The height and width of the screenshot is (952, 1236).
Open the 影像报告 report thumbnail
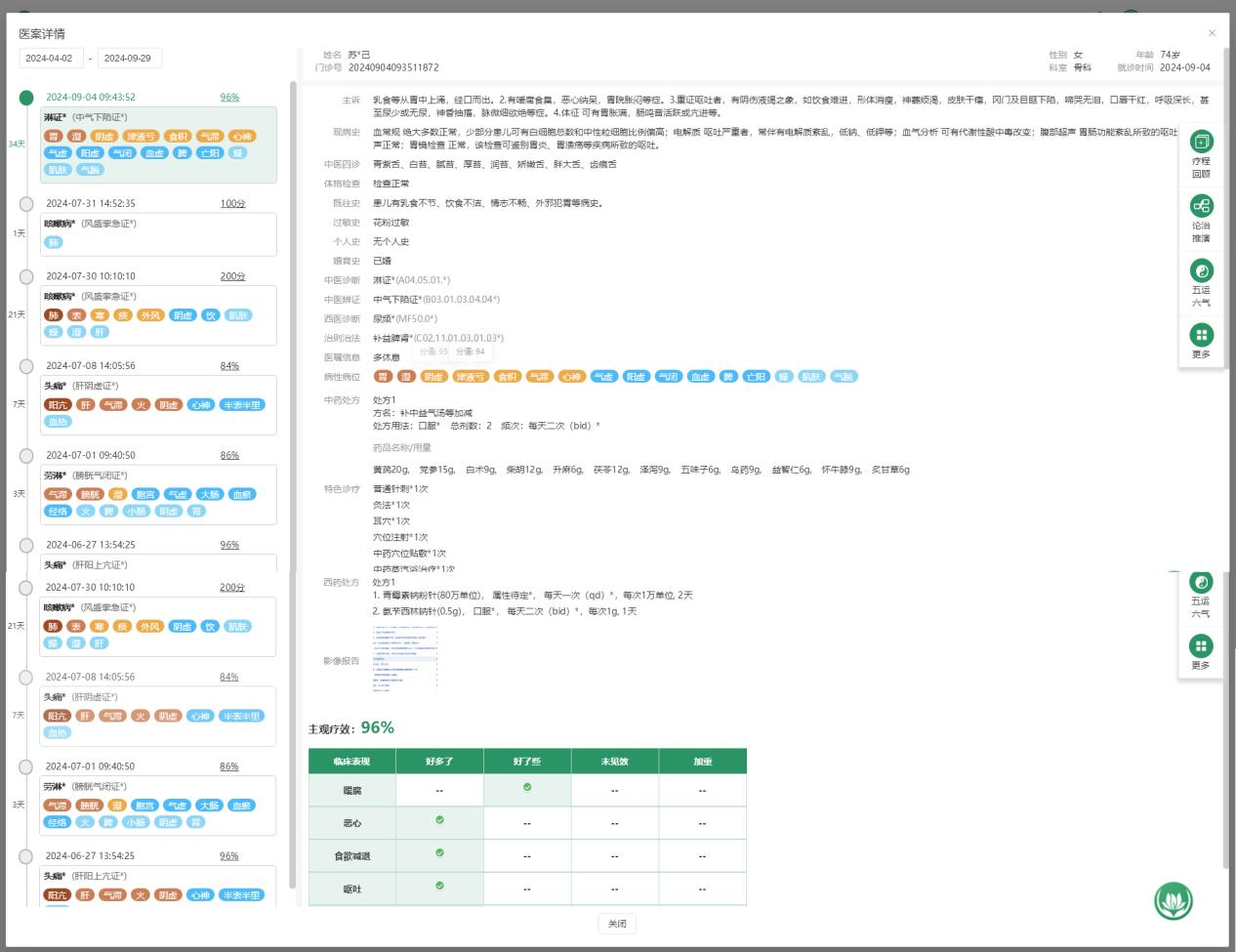coord(405,658)
